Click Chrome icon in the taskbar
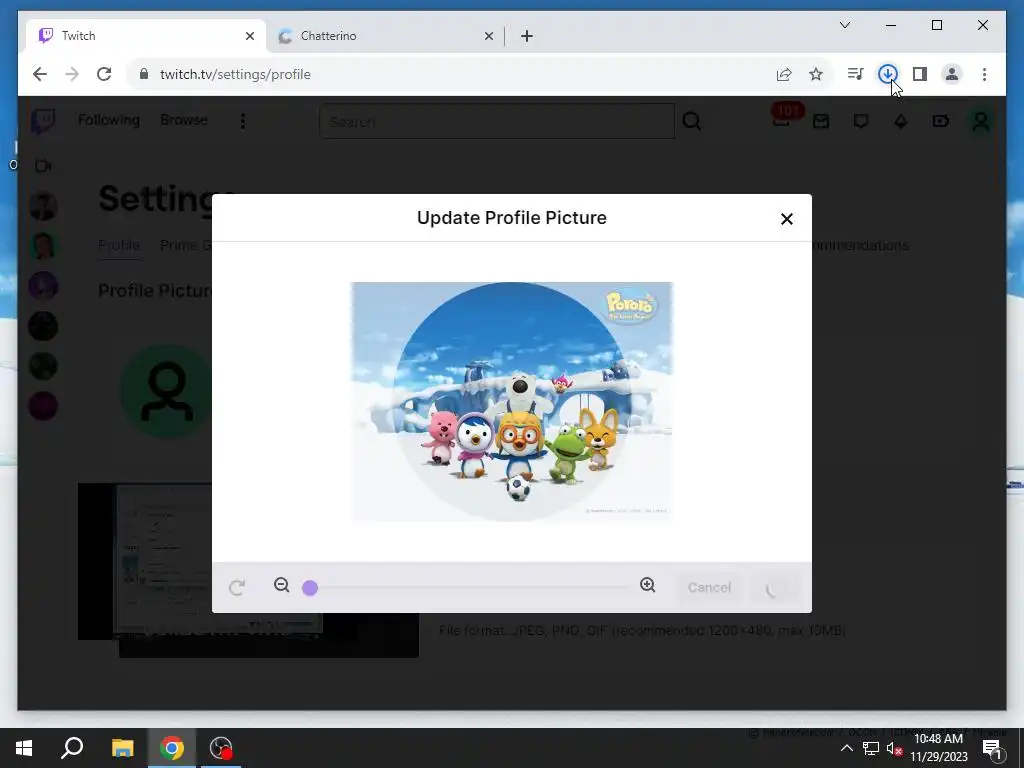1024x768 pixels. tap(172, 748)
